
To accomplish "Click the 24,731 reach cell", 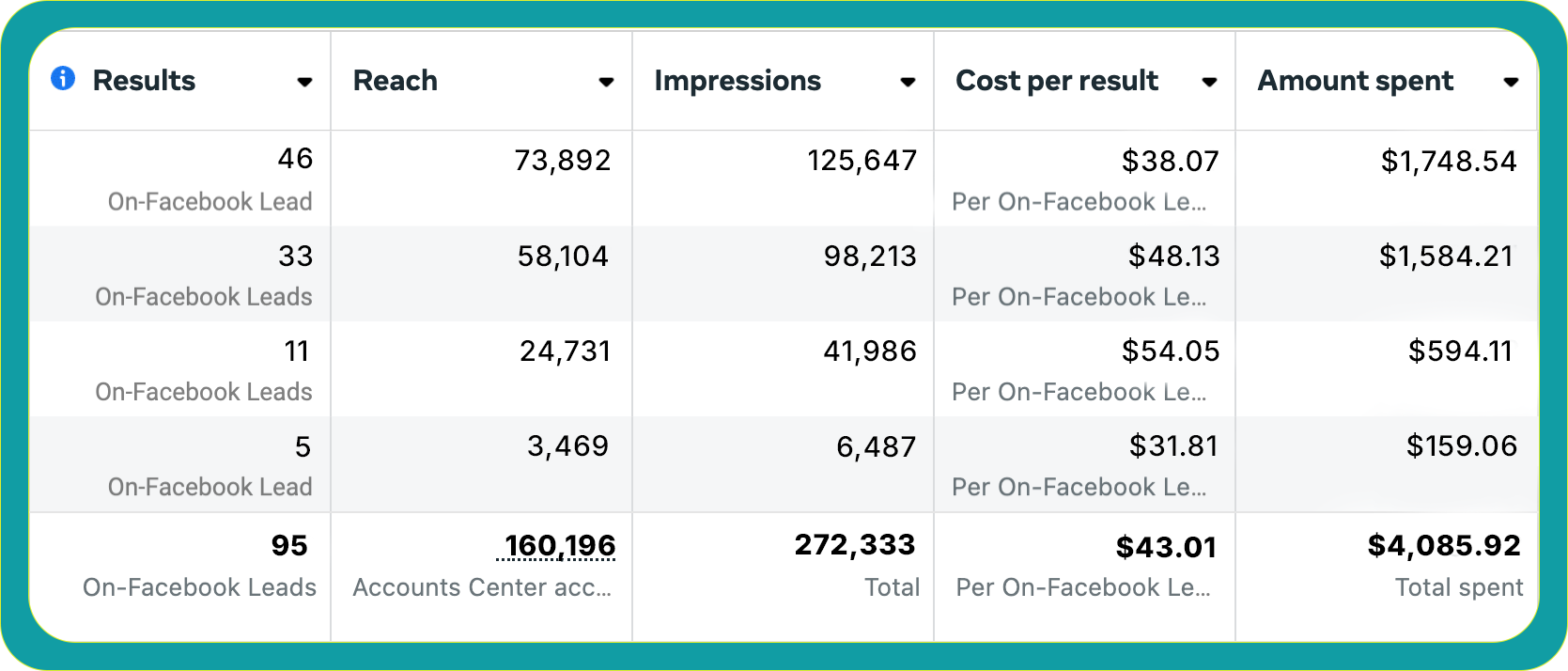I will pyautogui.click(x=565, y=351).
